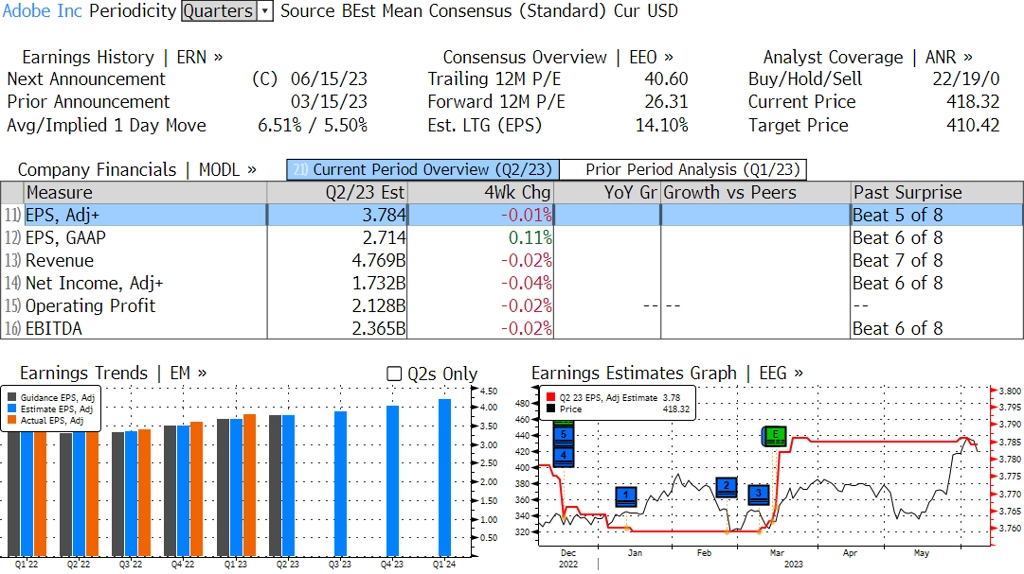Click the Est. LTG (EPS) value 14.10%

662,125
